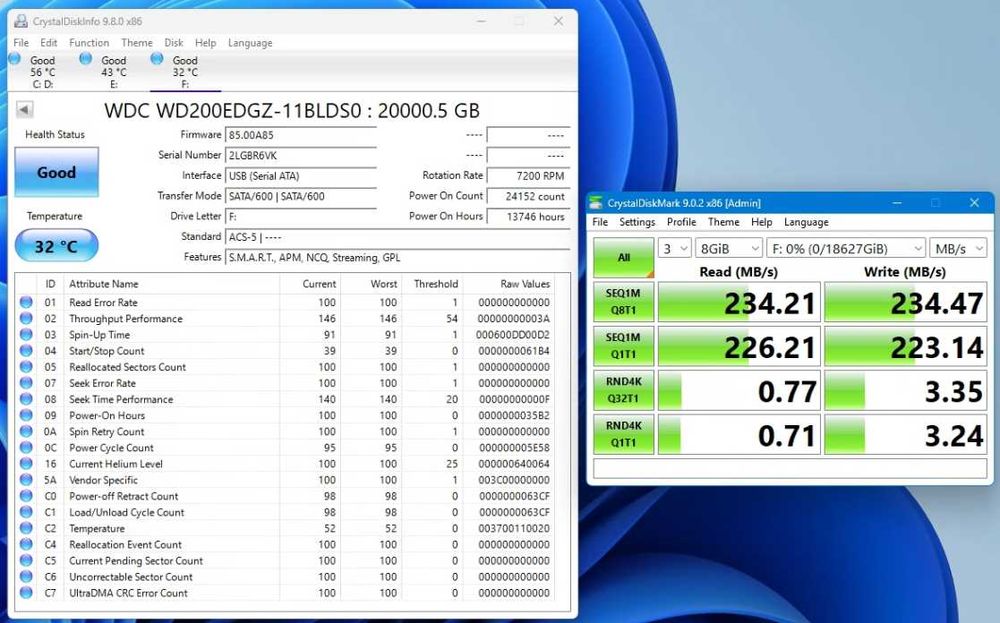1000x623 pixels.
Task: Select the E: drive status orb
Action: point(85,59)
